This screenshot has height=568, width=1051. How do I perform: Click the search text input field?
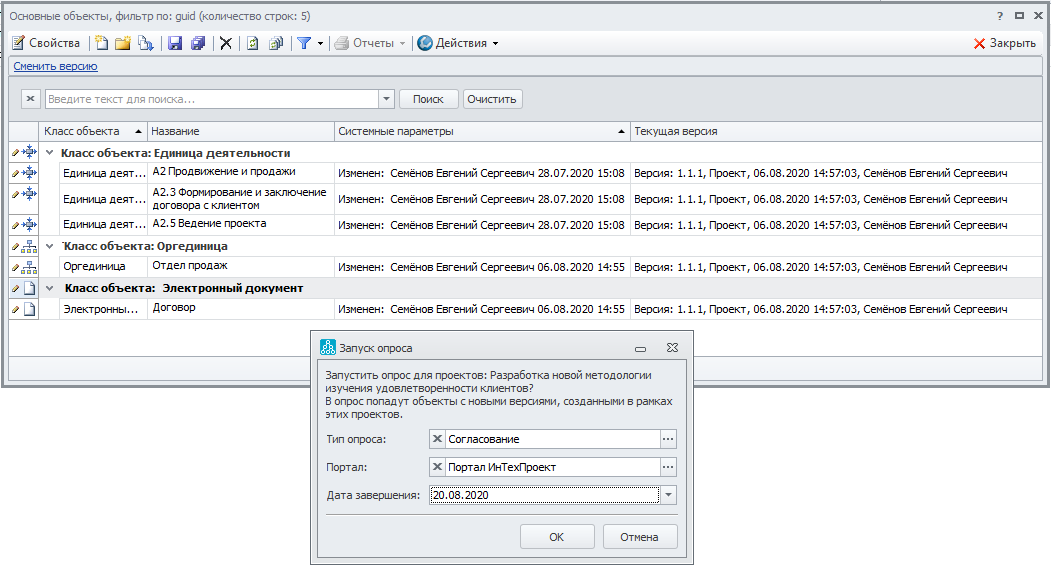(210, 99)
